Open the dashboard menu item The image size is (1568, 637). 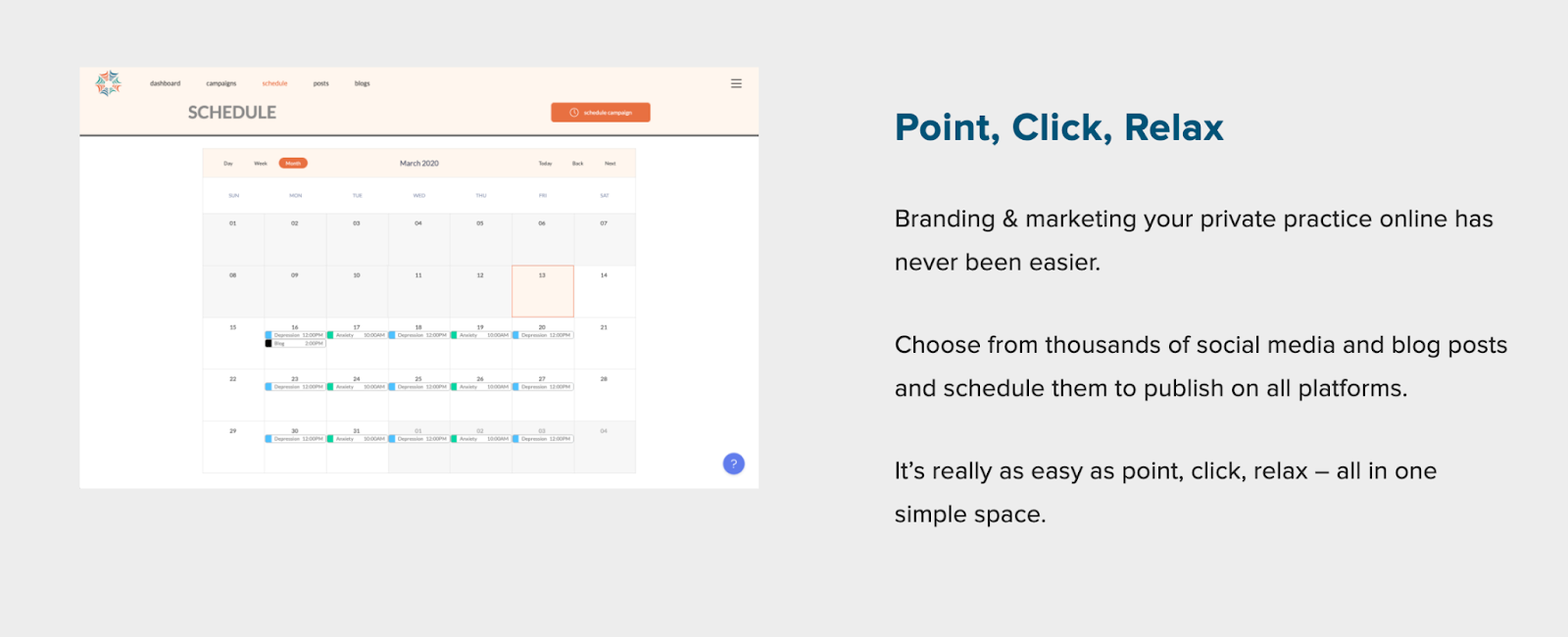165,83
